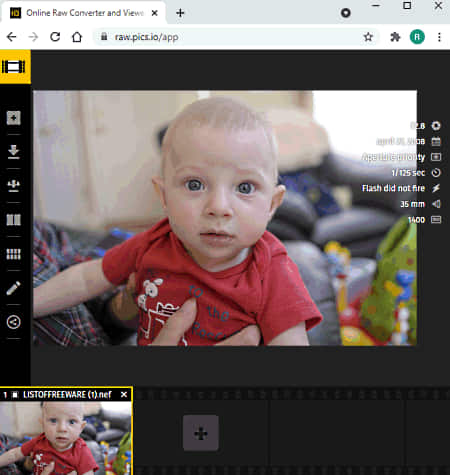Click the ISO icon beside 1400

tap(436, 220)
